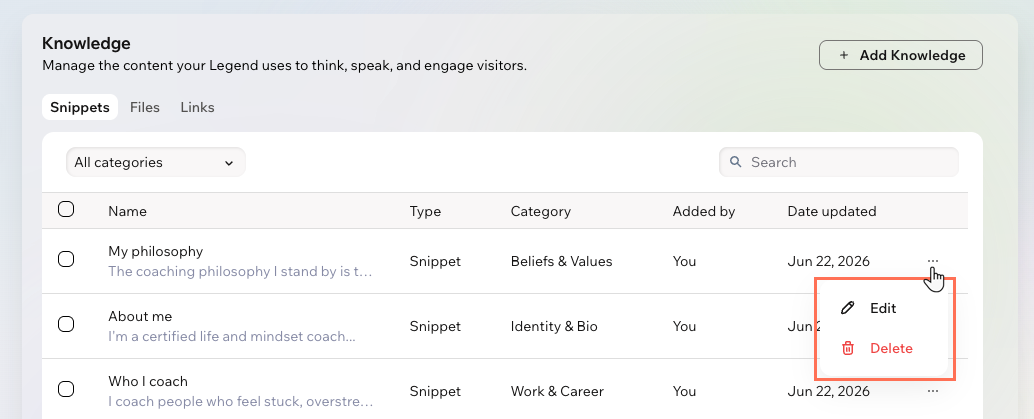Click the Knowledge heading

(86, 44)
